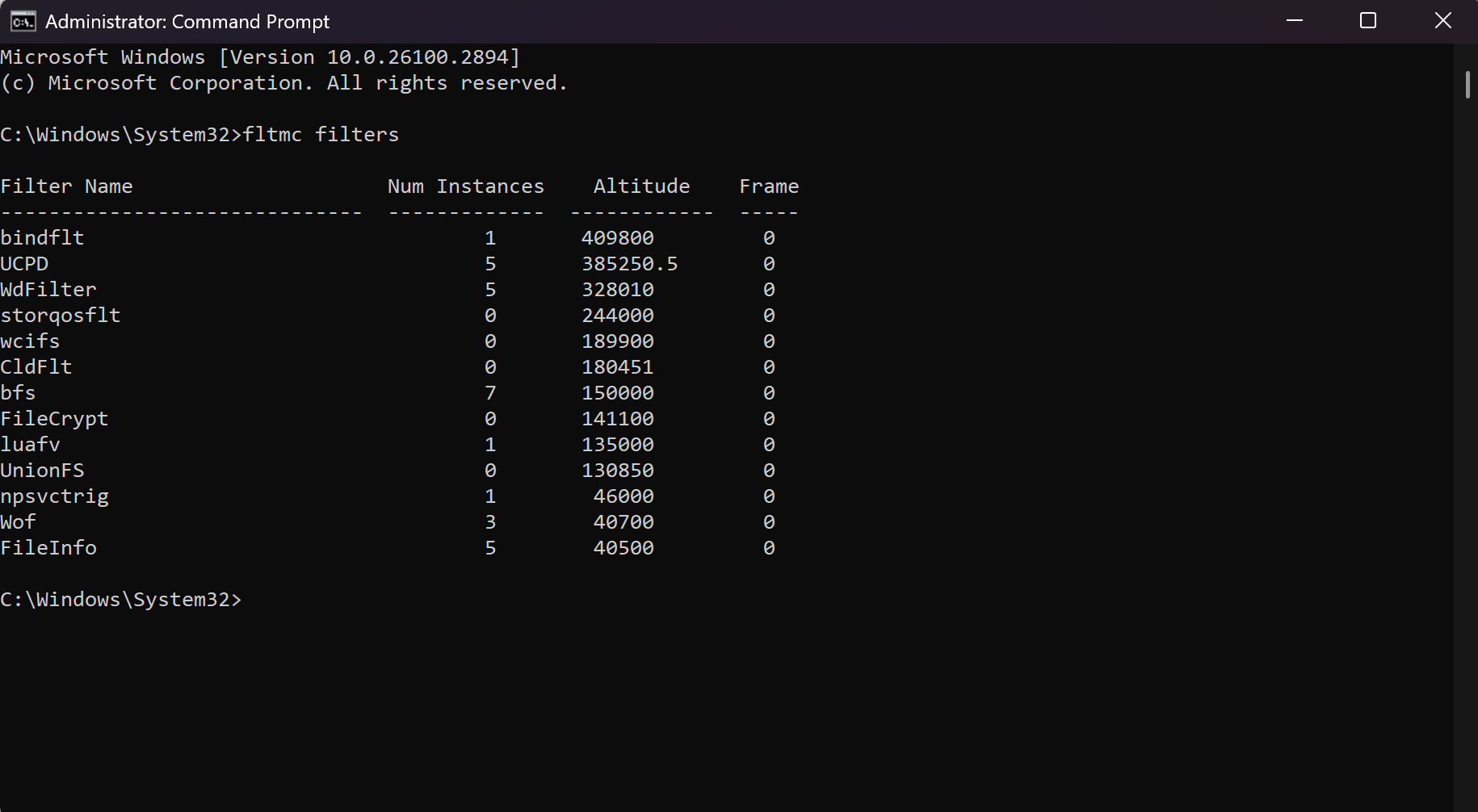
Task: Click the Altitude column header
Action: pos(642,186)
